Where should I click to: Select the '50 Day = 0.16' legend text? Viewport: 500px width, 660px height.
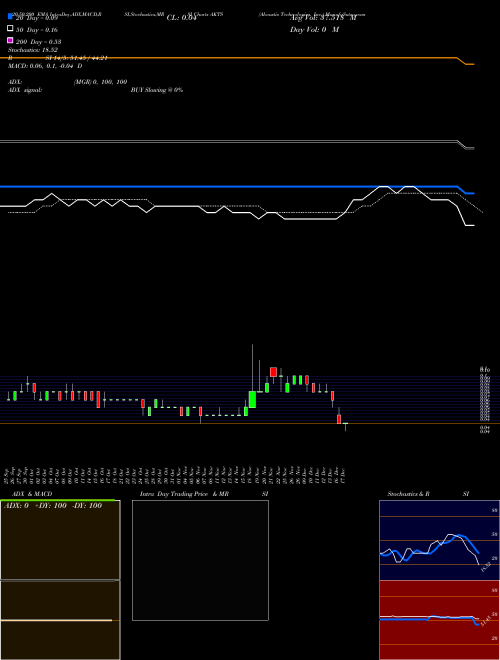click(x=37, y=30)
